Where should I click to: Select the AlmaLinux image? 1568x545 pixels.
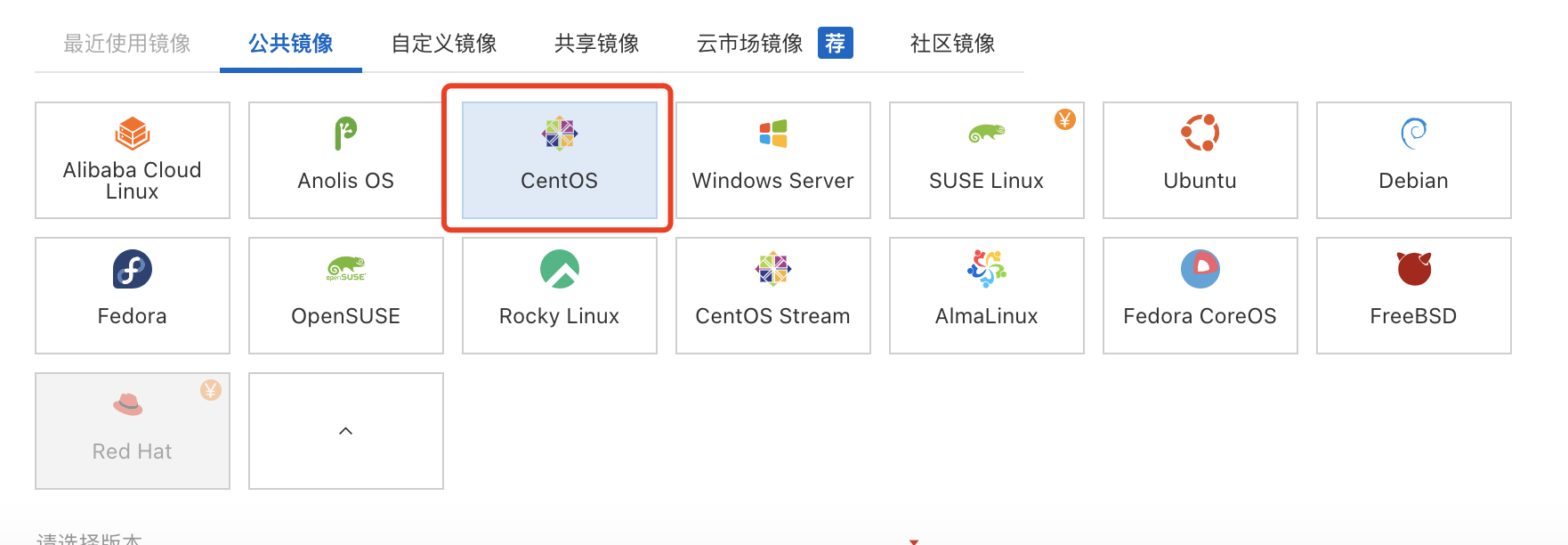coord(986,296)
